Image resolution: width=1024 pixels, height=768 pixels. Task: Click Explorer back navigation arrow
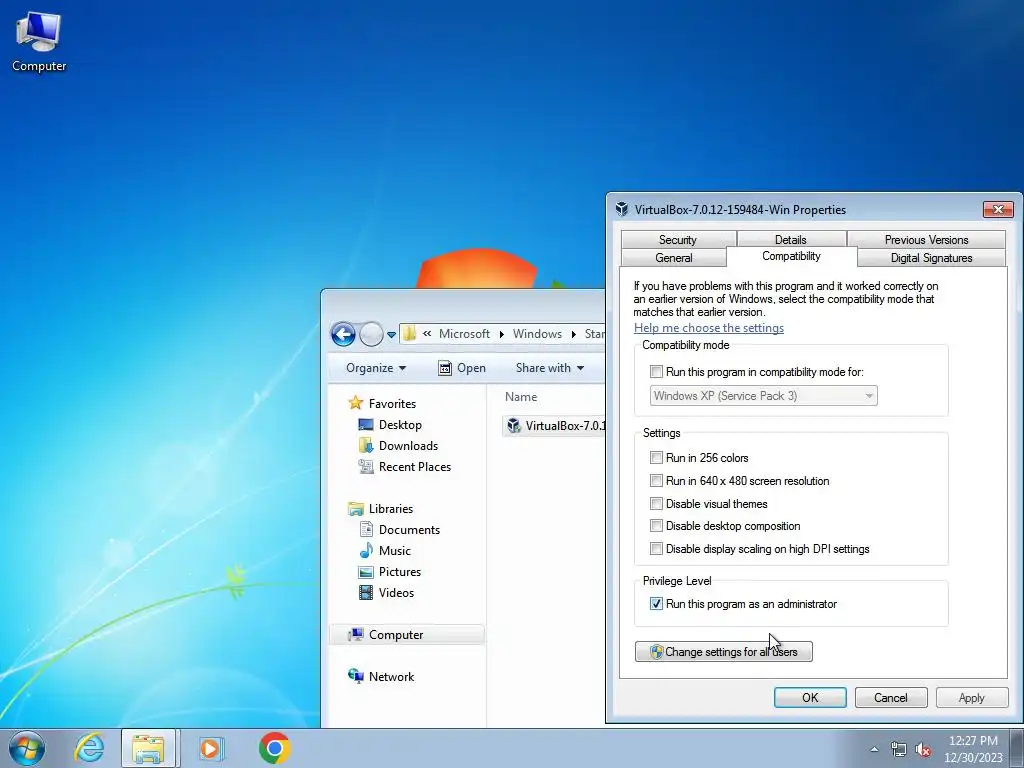(x=344, y=334)
